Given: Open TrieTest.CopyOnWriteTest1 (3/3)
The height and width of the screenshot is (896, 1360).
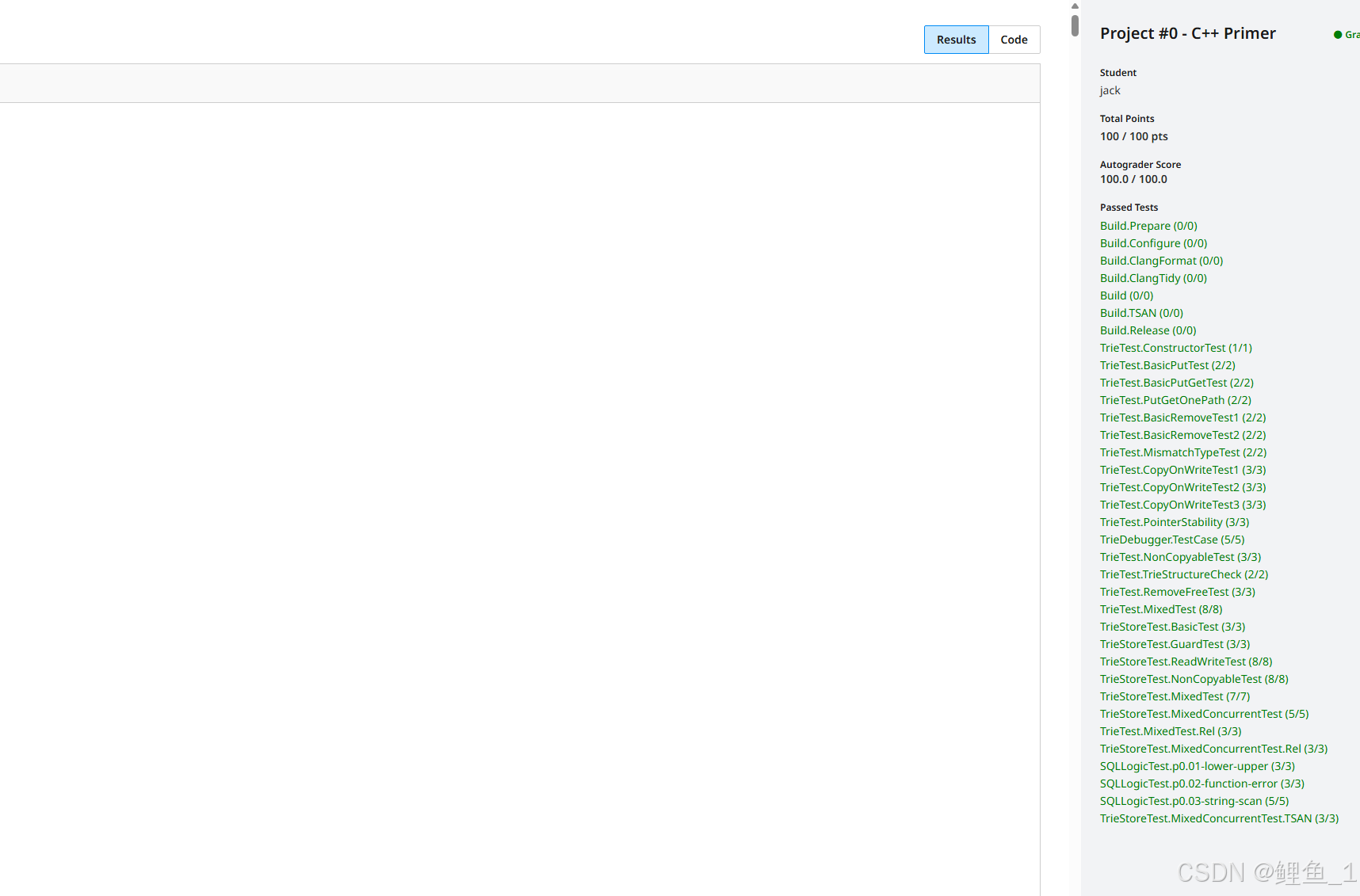Looking at the screenshot, I should (1182, 470).
